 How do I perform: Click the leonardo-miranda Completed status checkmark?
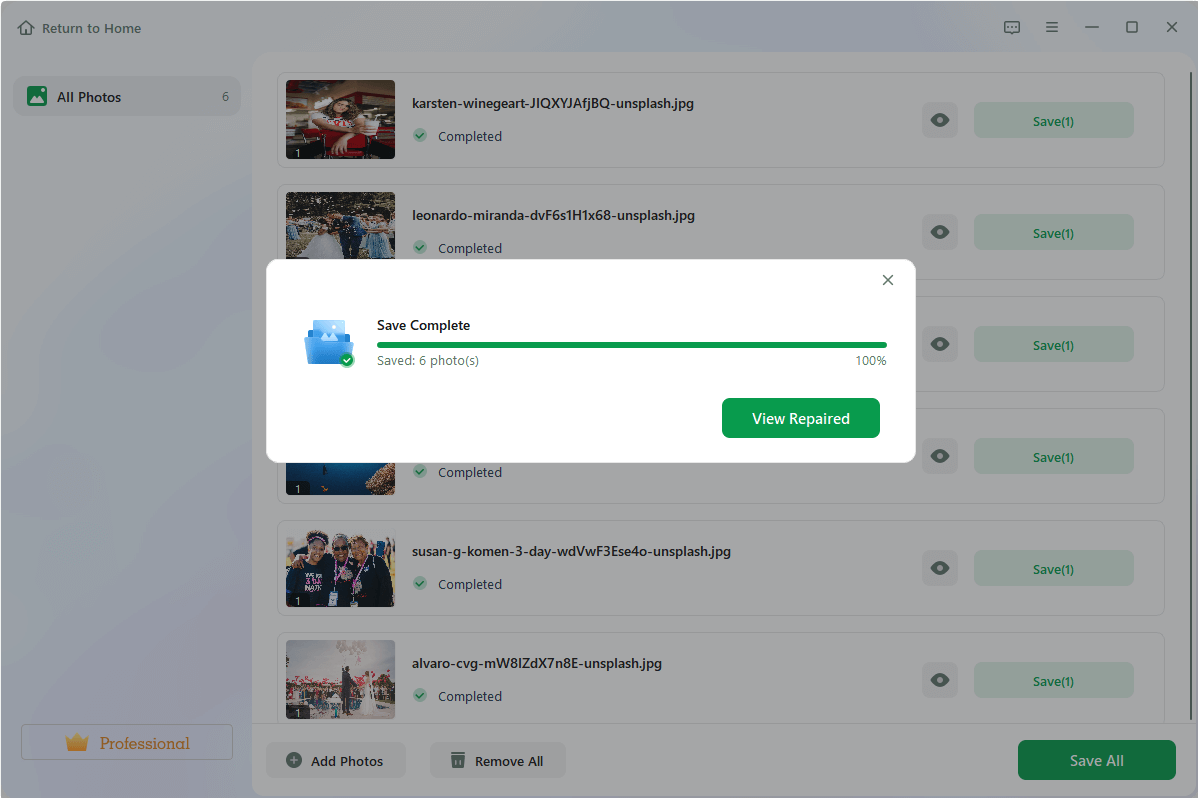click(x=420, y=247)
